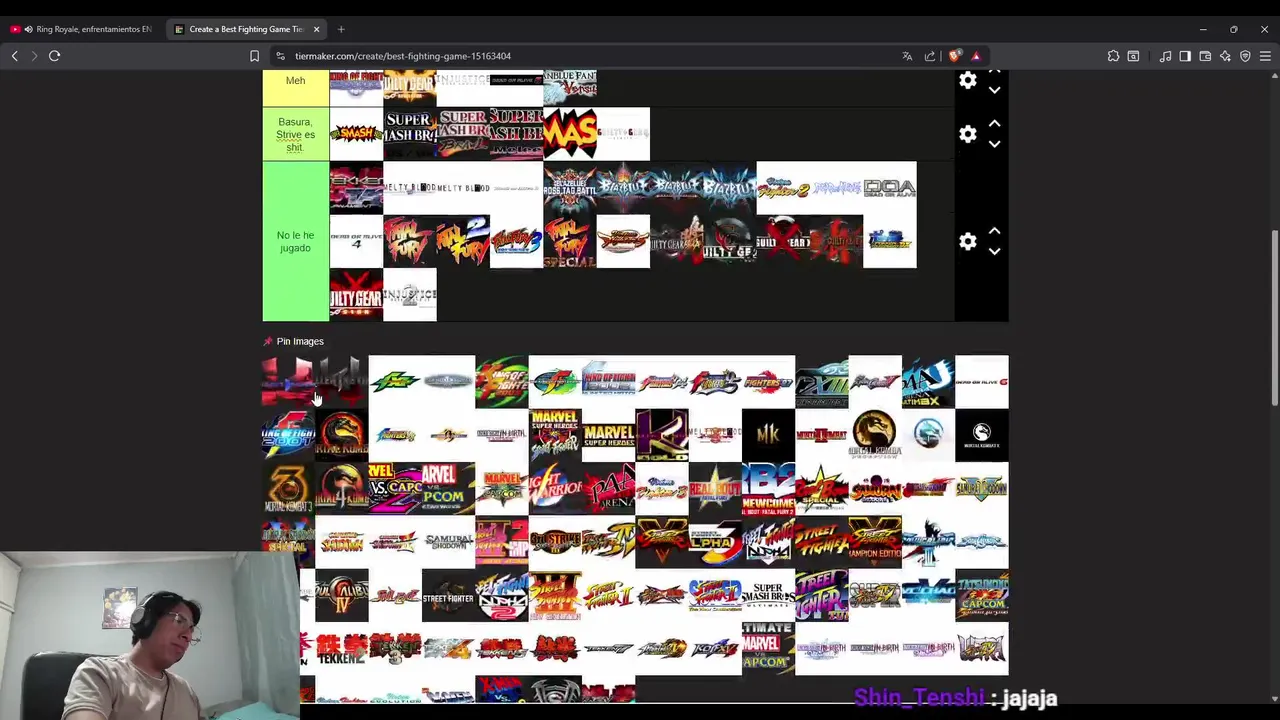Viewport: 1280px width, 720px height.
Task: Select Fatal Fury Special in unplayed row
Action: pyautogui.click(x=570, y=241)
